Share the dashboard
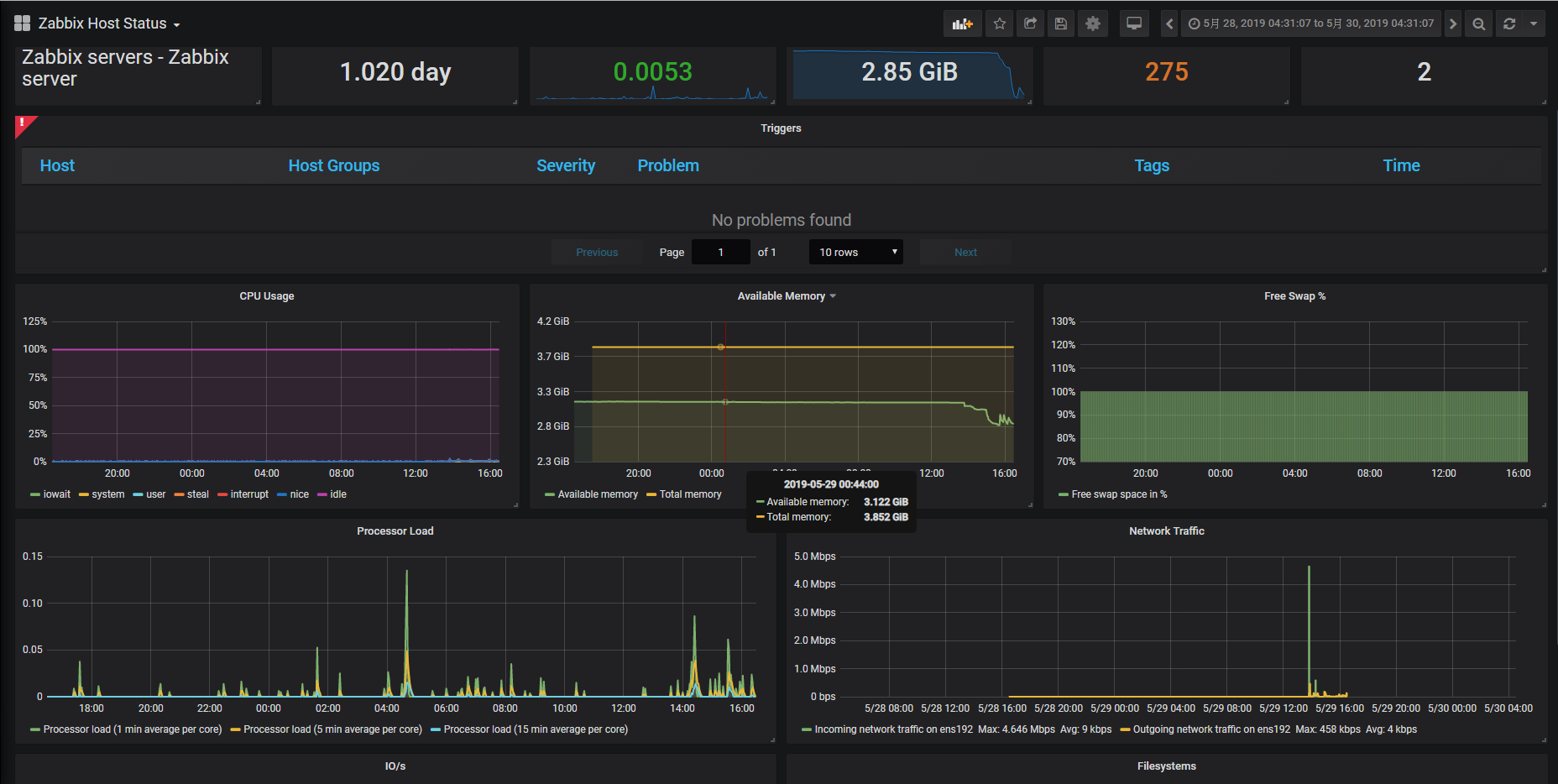This screenshot has height=784, width=1558. point(1030,24)
